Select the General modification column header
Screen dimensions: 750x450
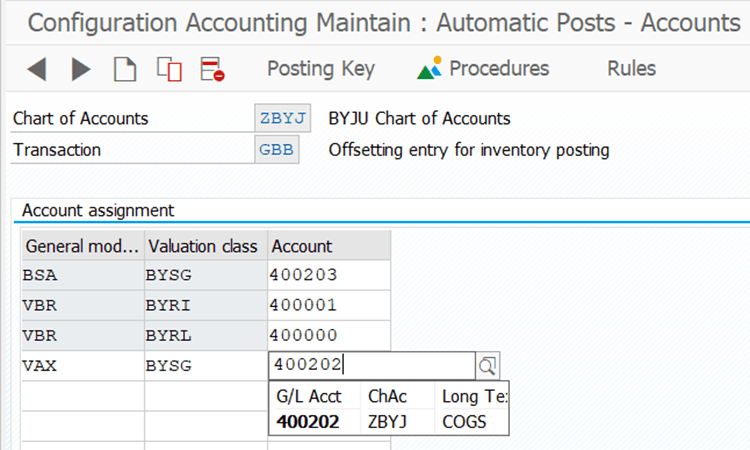[x=82, y=246]
